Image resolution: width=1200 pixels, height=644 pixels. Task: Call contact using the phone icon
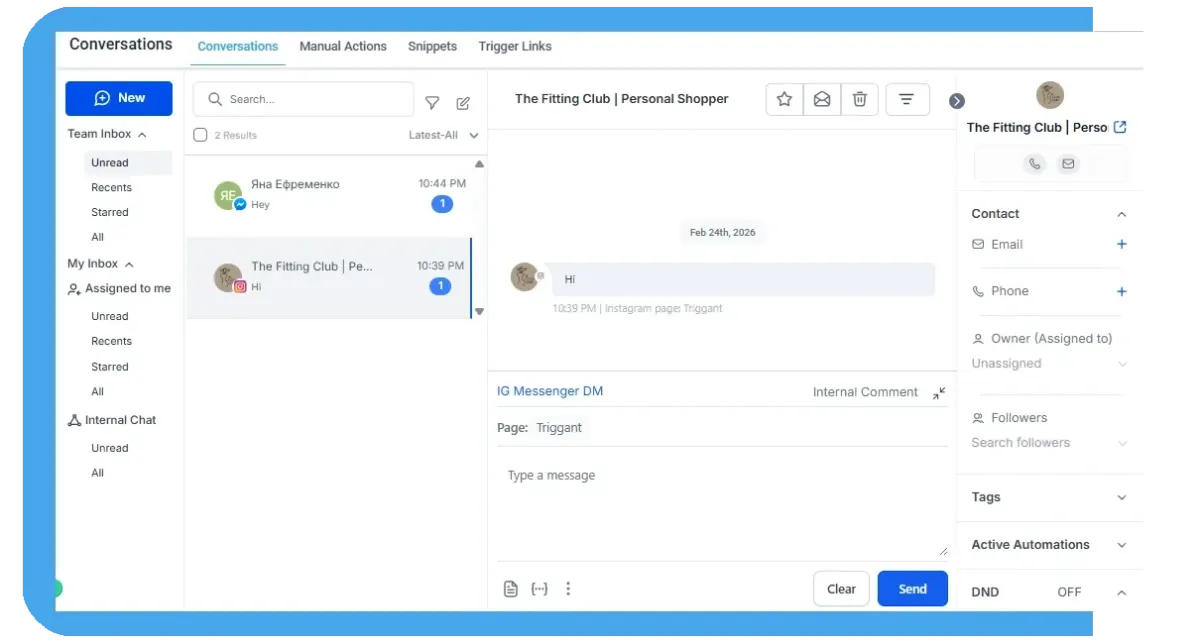click(1035, 163)
